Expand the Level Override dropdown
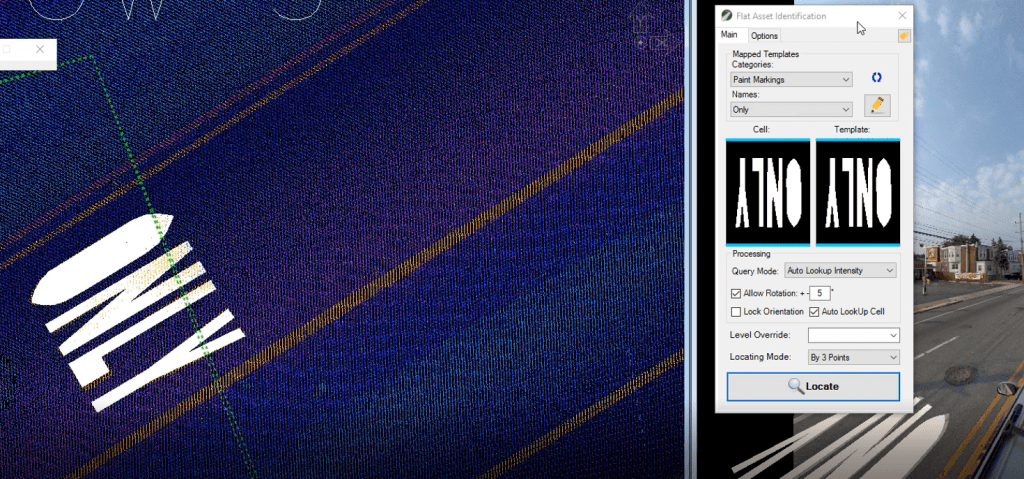 click(x=853, y=335)
